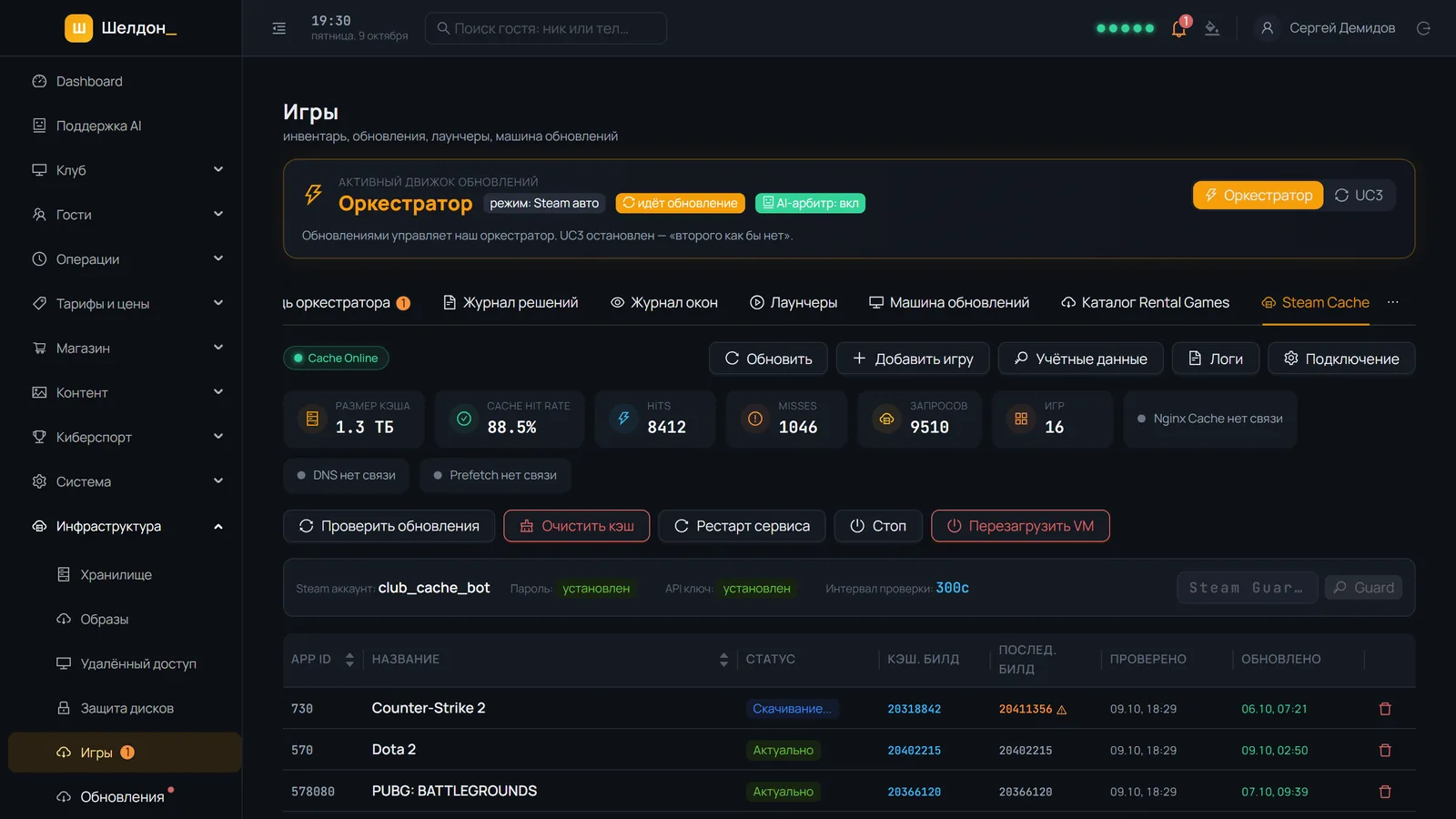1456x819 pixels.
Task: Expand the Гости sidebar section
Action: [127, 215]
